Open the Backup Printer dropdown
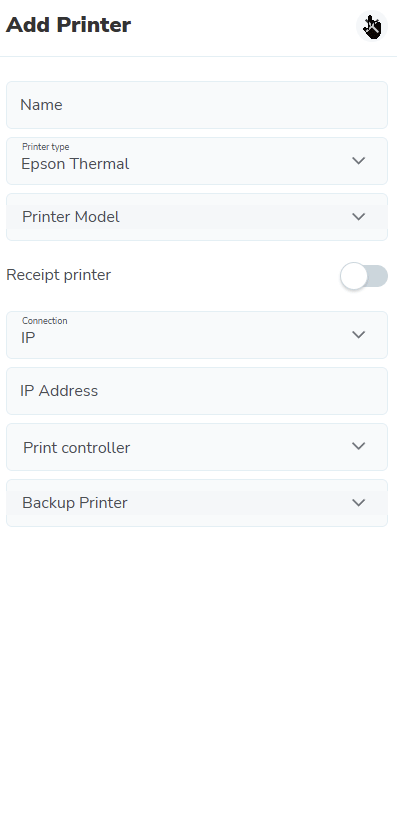The image size is (397, 833). click(x=197, y=503)
